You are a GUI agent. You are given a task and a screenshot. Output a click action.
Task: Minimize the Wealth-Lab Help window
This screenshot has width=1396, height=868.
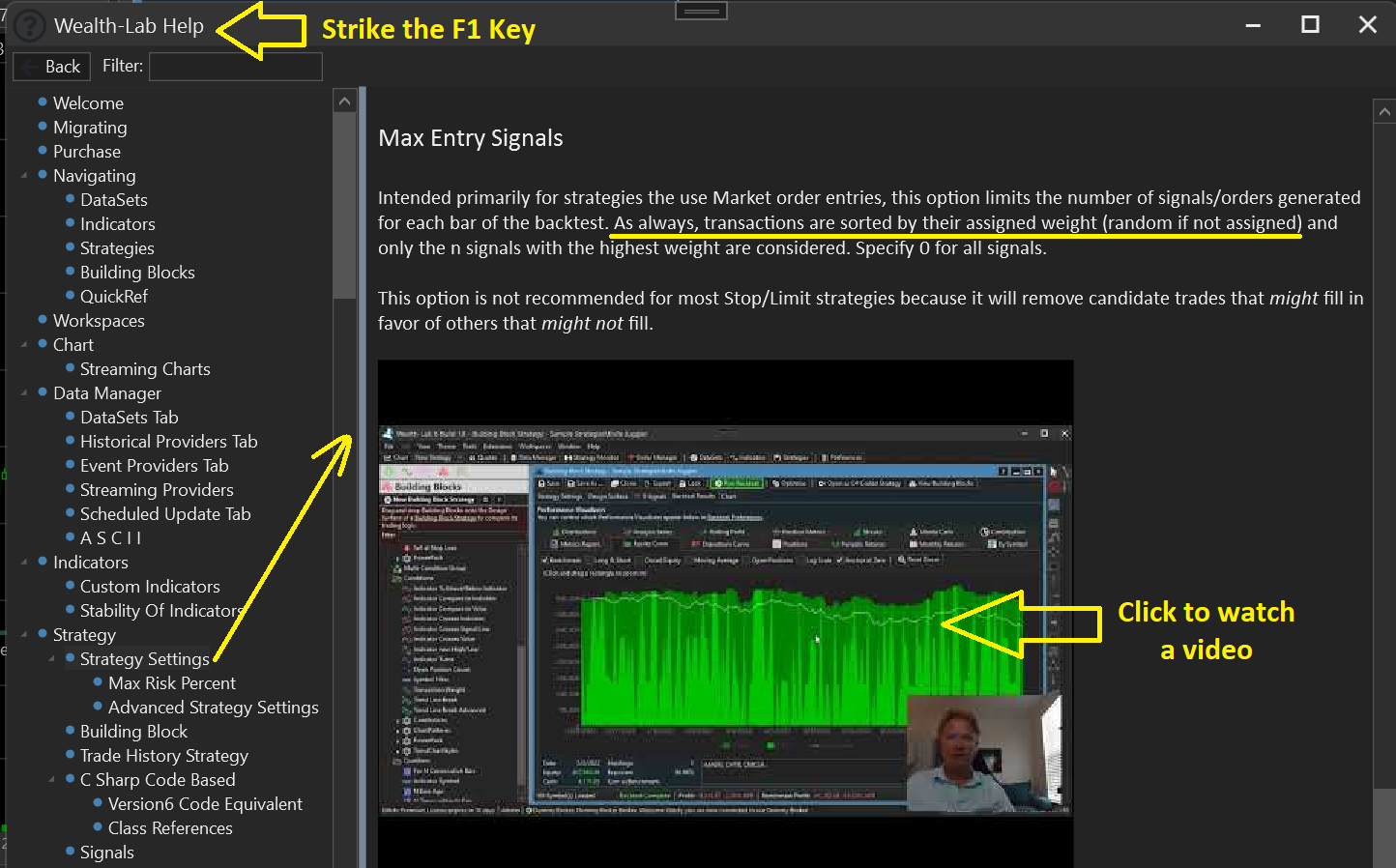(1253, 25)
